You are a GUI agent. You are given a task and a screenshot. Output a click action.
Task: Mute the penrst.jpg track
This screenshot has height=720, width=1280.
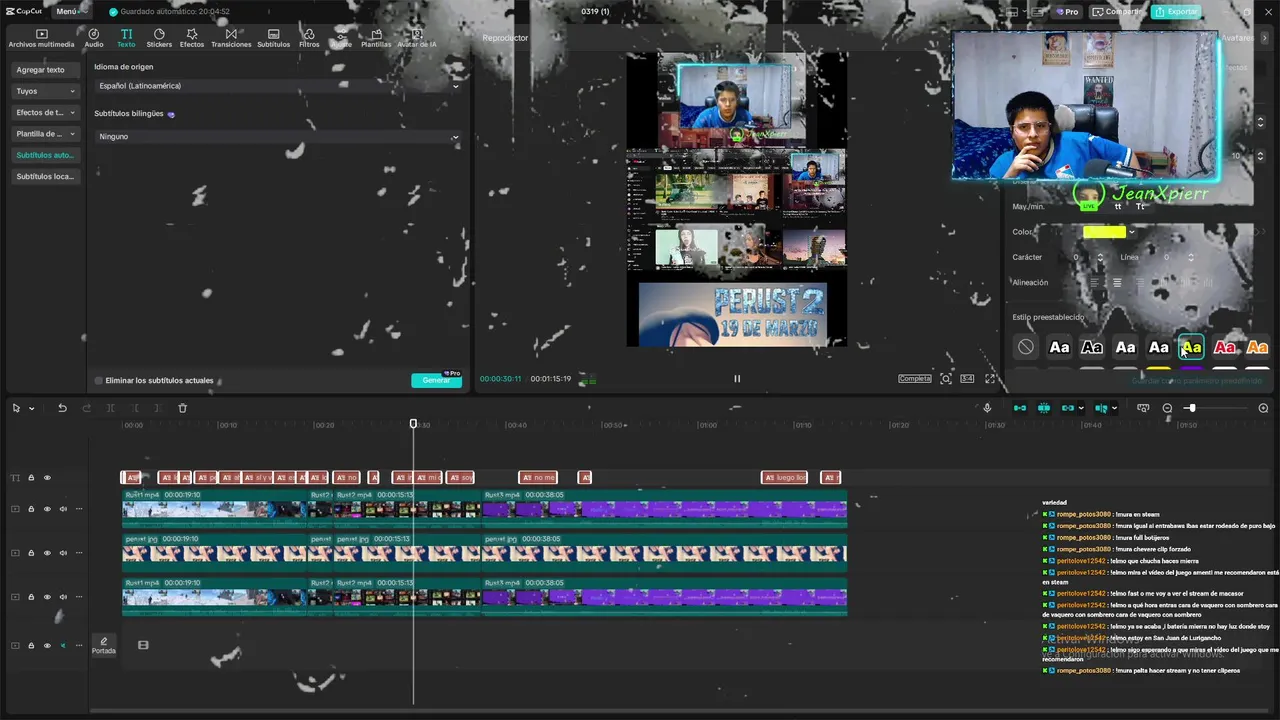point(63,553)
